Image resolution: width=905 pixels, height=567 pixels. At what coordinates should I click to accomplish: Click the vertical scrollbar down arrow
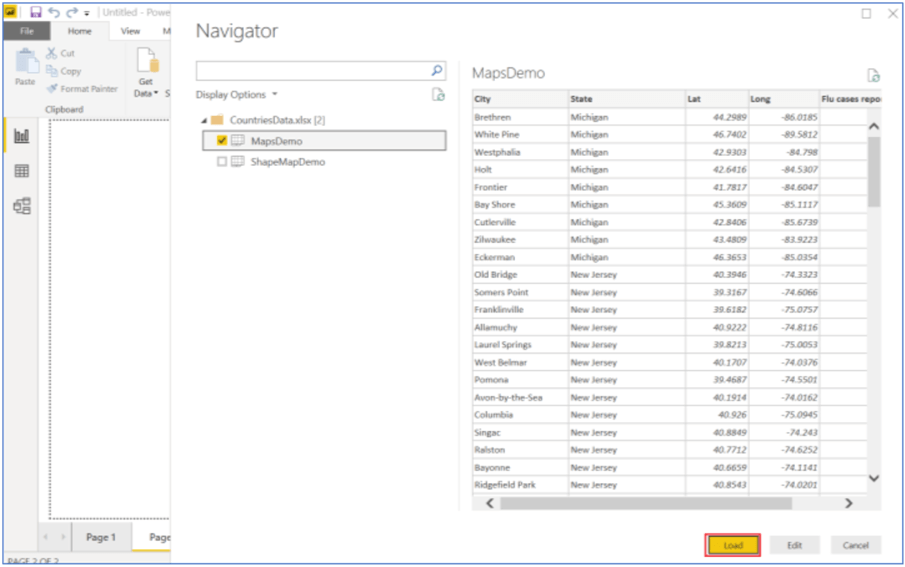point(874,478)
